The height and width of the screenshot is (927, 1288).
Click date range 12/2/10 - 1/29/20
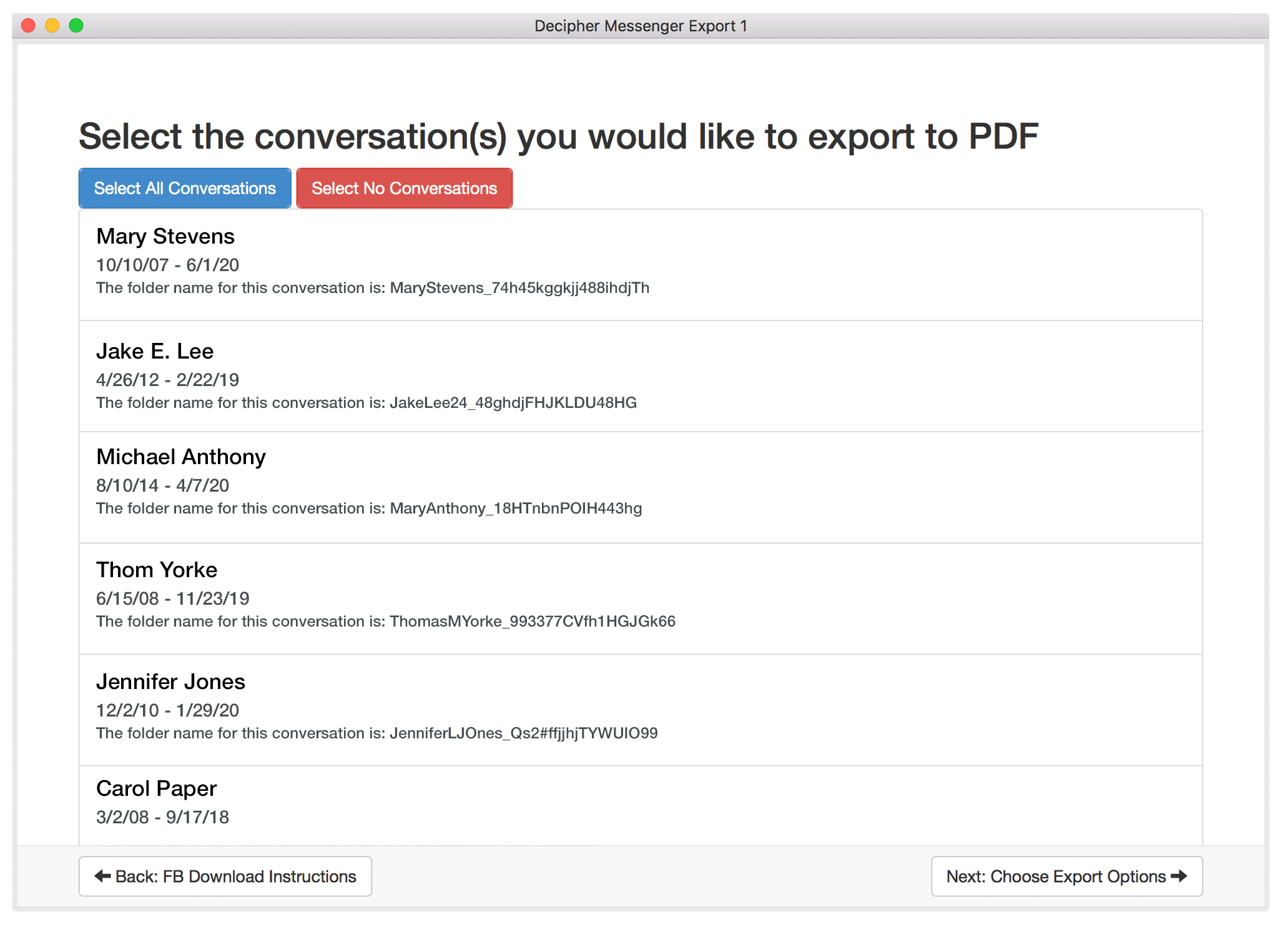(x=167, y=710)
